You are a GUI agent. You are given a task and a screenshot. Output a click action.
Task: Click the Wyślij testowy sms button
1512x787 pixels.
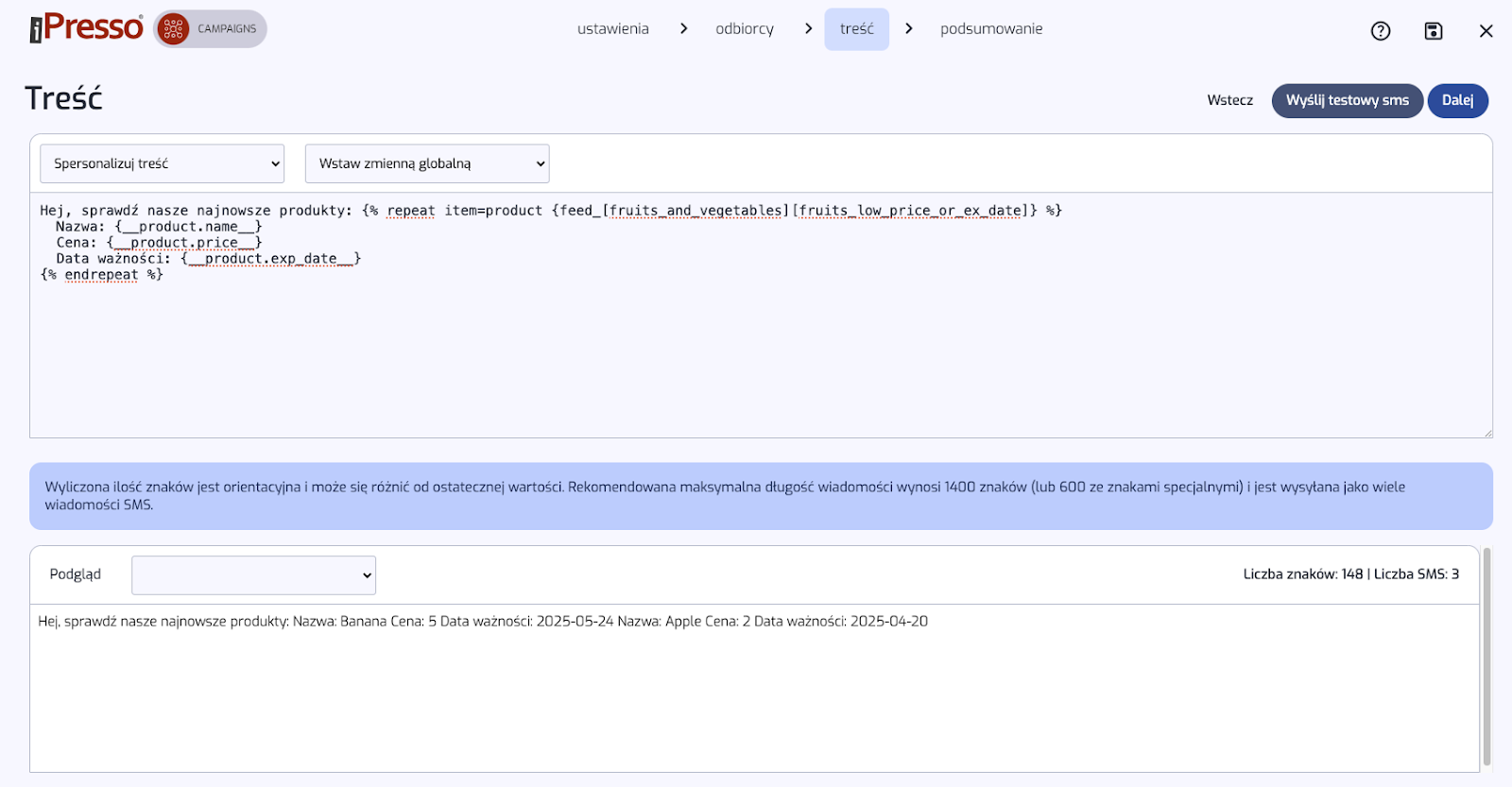click(1347, 101)
